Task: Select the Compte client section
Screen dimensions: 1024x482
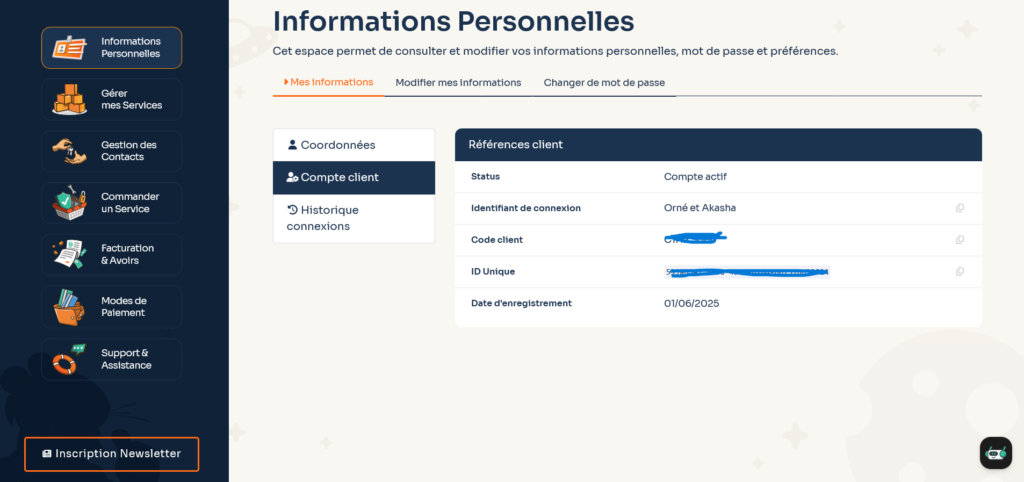Action: pos(354,178)
